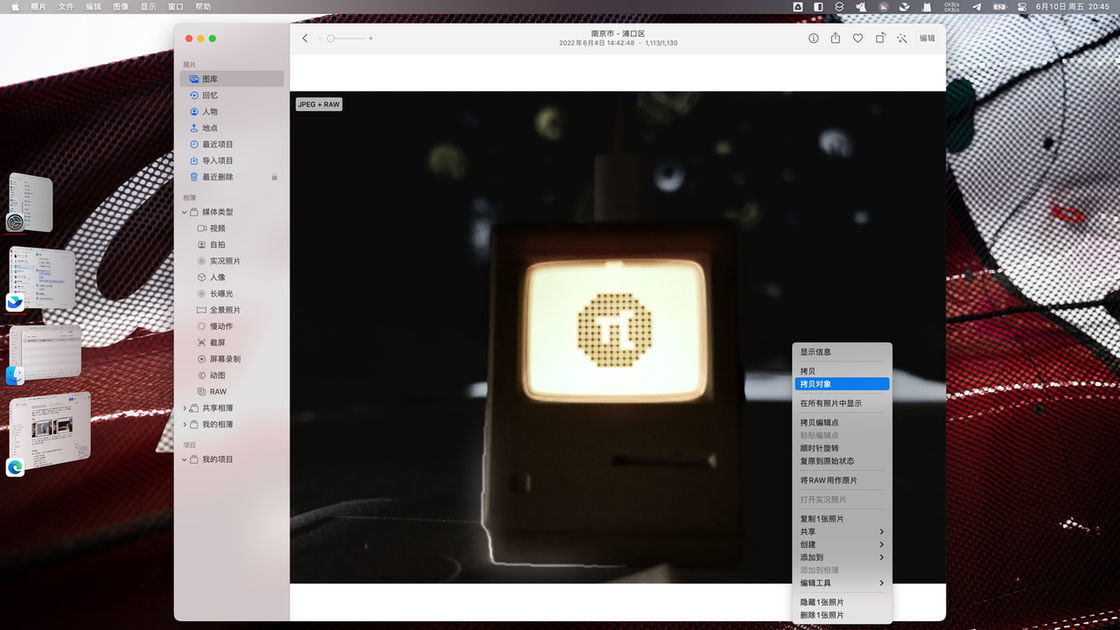The image size is (1120, 630).
Task: Open the 显示 menu in menu bar
Action: point(148,6)
